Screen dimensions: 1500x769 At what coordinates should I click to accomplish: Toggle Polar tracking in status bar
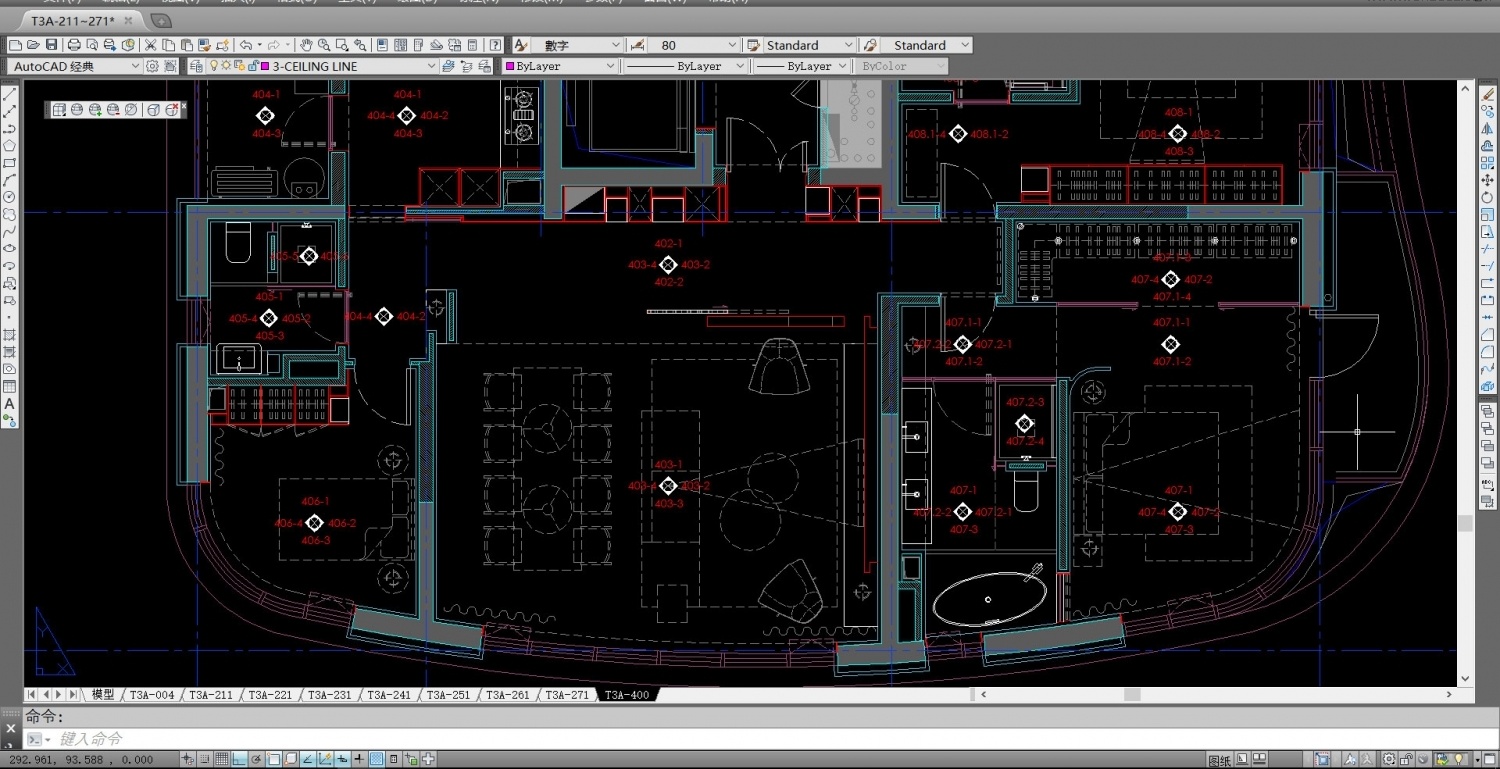tap(256, 759)
